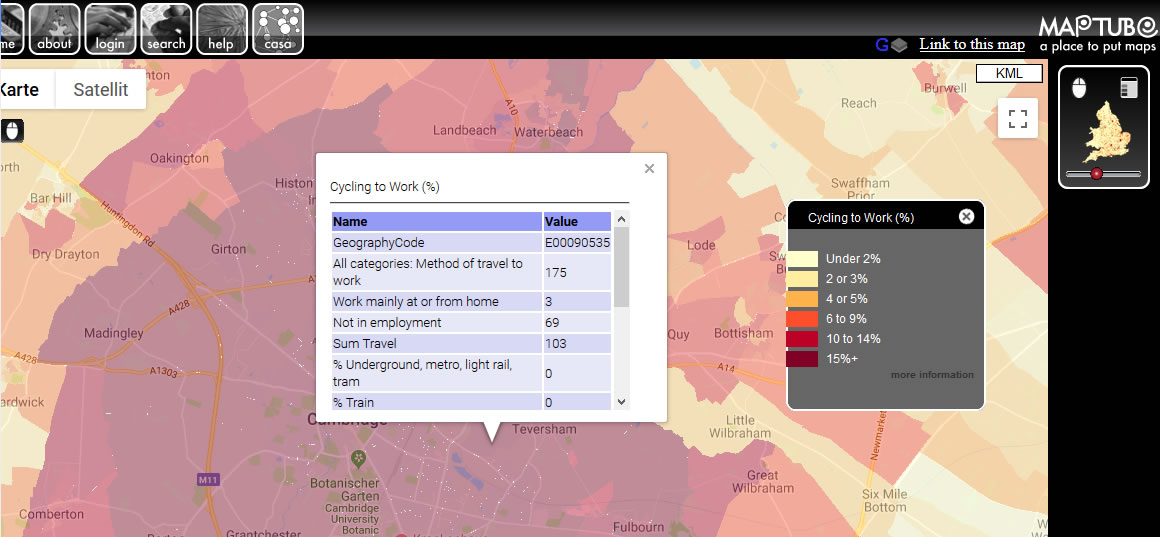Screen dimensions: 1160x537
Task: Follow the 'Link to this map' link
Action: (972, 44)
